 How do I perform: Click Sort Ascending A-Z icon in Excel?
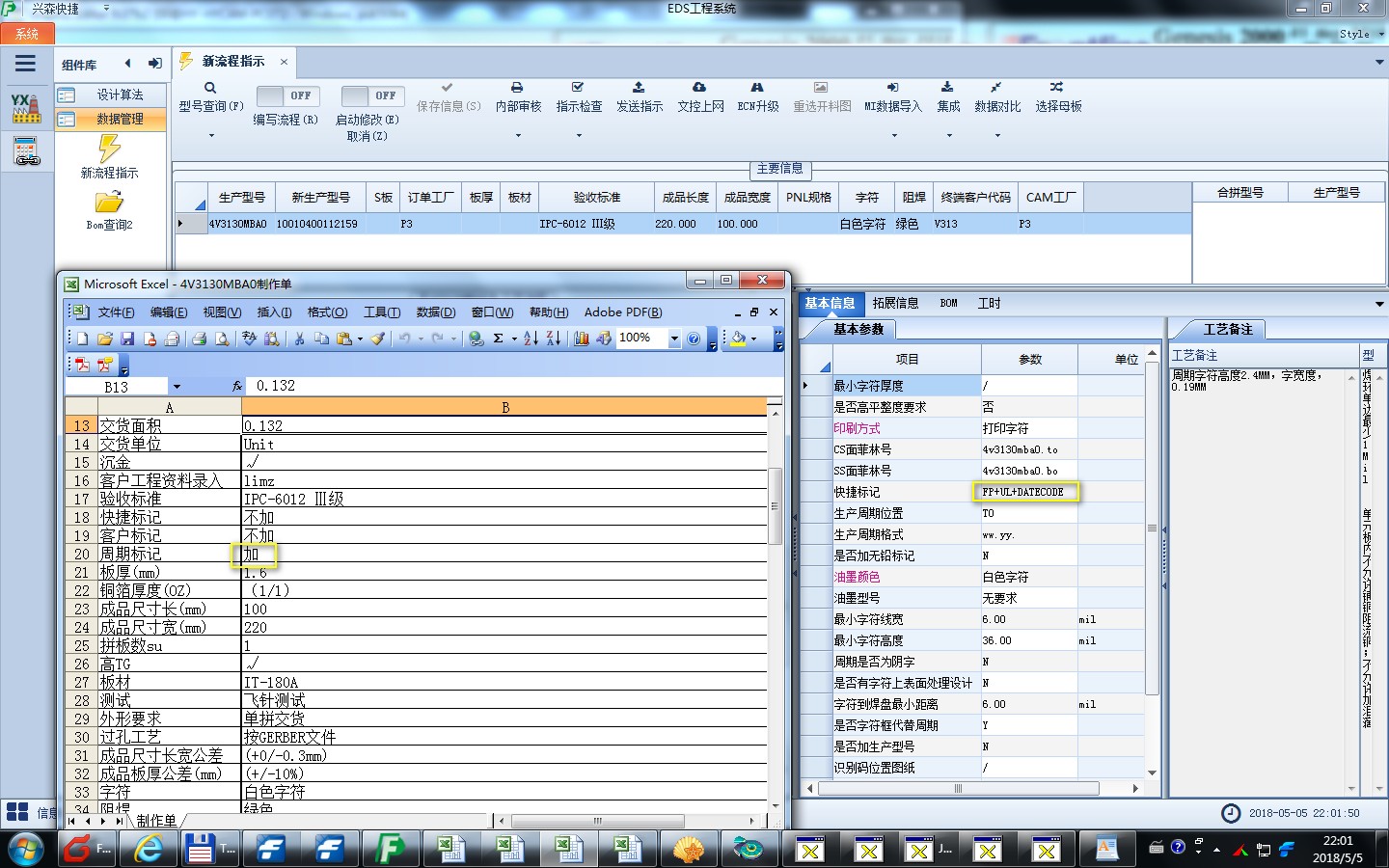pyautogui.click(x=531, y=339)
